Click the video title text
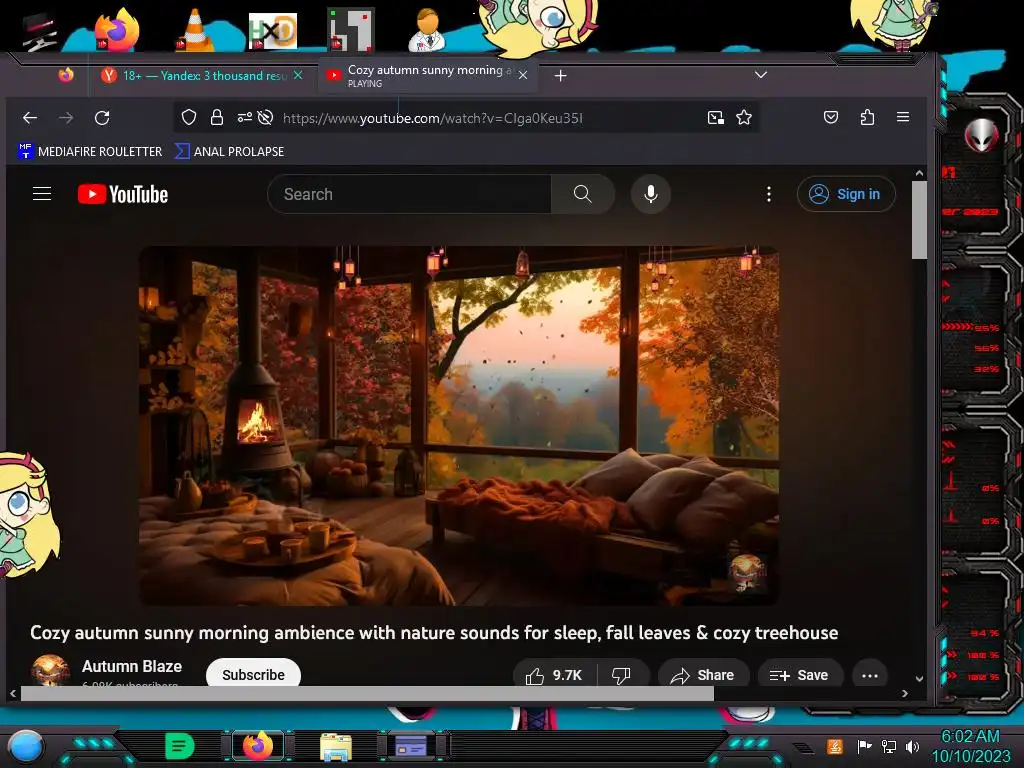1024x768 pixels. 434,633
